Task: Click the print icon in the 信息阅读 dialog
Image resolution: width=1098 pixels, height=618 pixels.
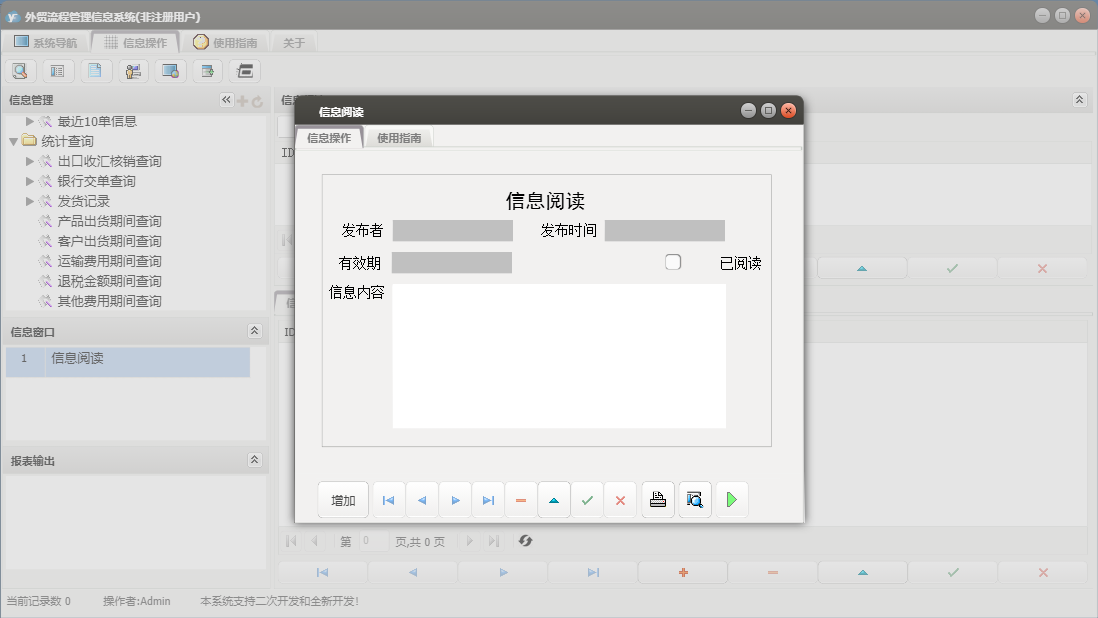Action: point(657,499)
